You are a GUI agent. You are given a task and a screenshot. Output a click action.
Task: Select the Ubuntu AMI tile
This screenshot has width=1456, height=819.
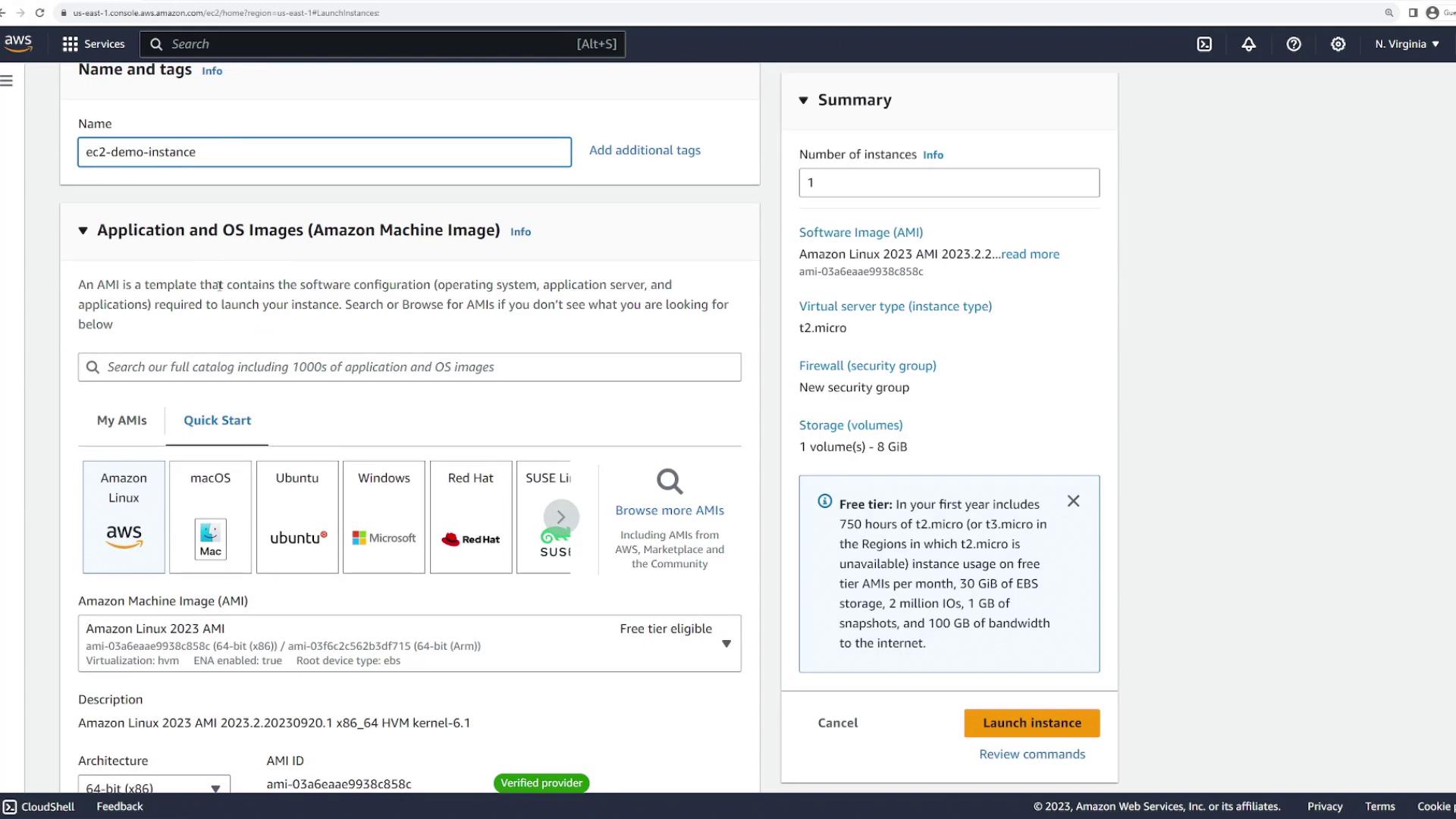tap(297, 517)
